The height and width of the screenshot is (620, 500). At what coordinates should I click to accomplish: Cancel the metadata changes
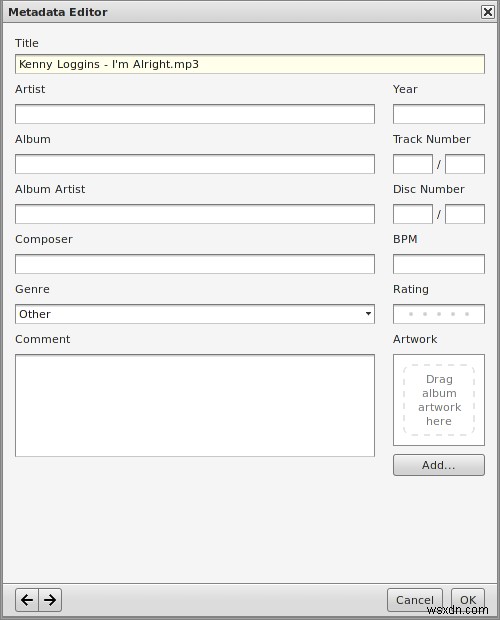[415, 600]
